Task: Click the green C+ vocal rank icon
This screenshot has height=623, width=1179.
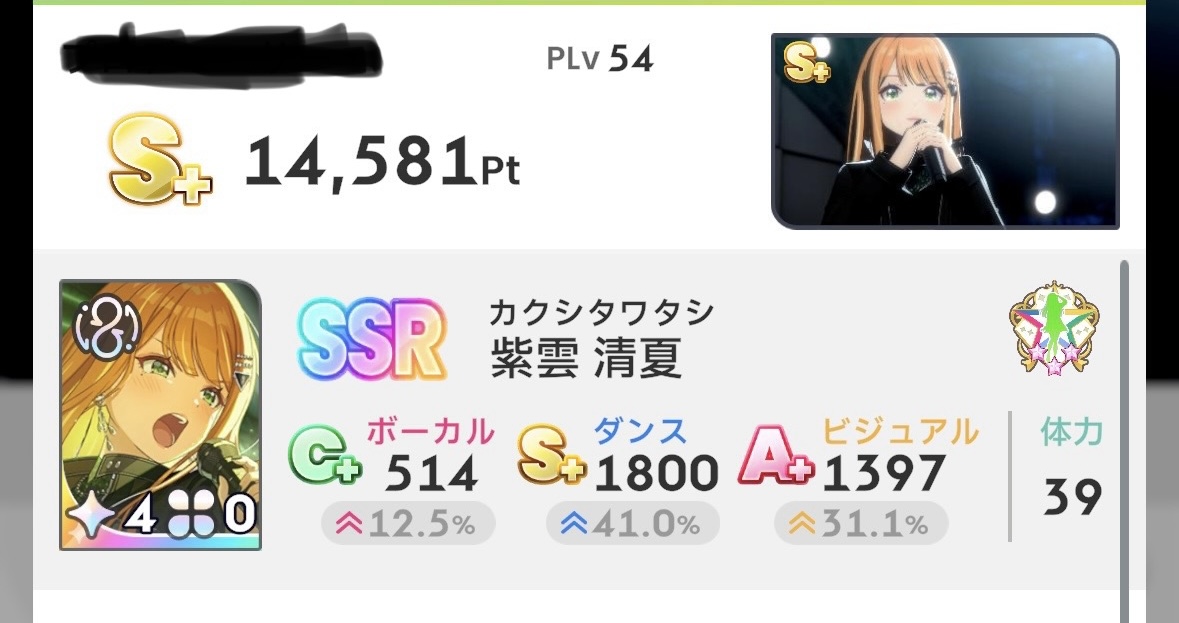Action: [325, 455]
